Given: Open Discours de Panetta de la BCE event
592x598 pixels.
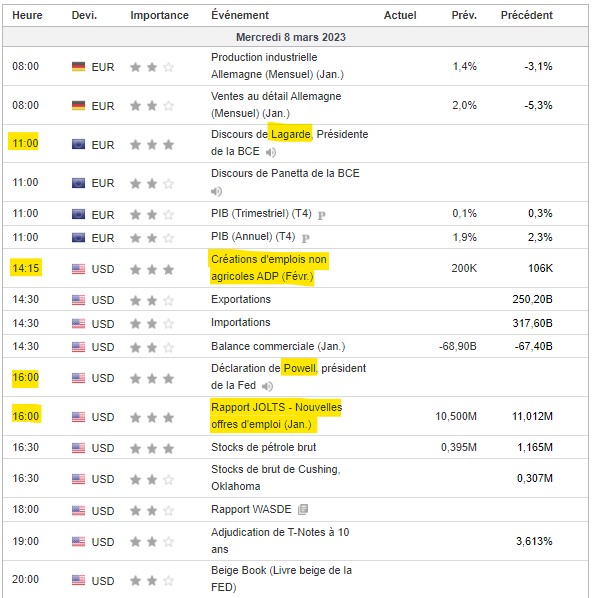Looking at the screenshot, I should [x=285, y=174].
